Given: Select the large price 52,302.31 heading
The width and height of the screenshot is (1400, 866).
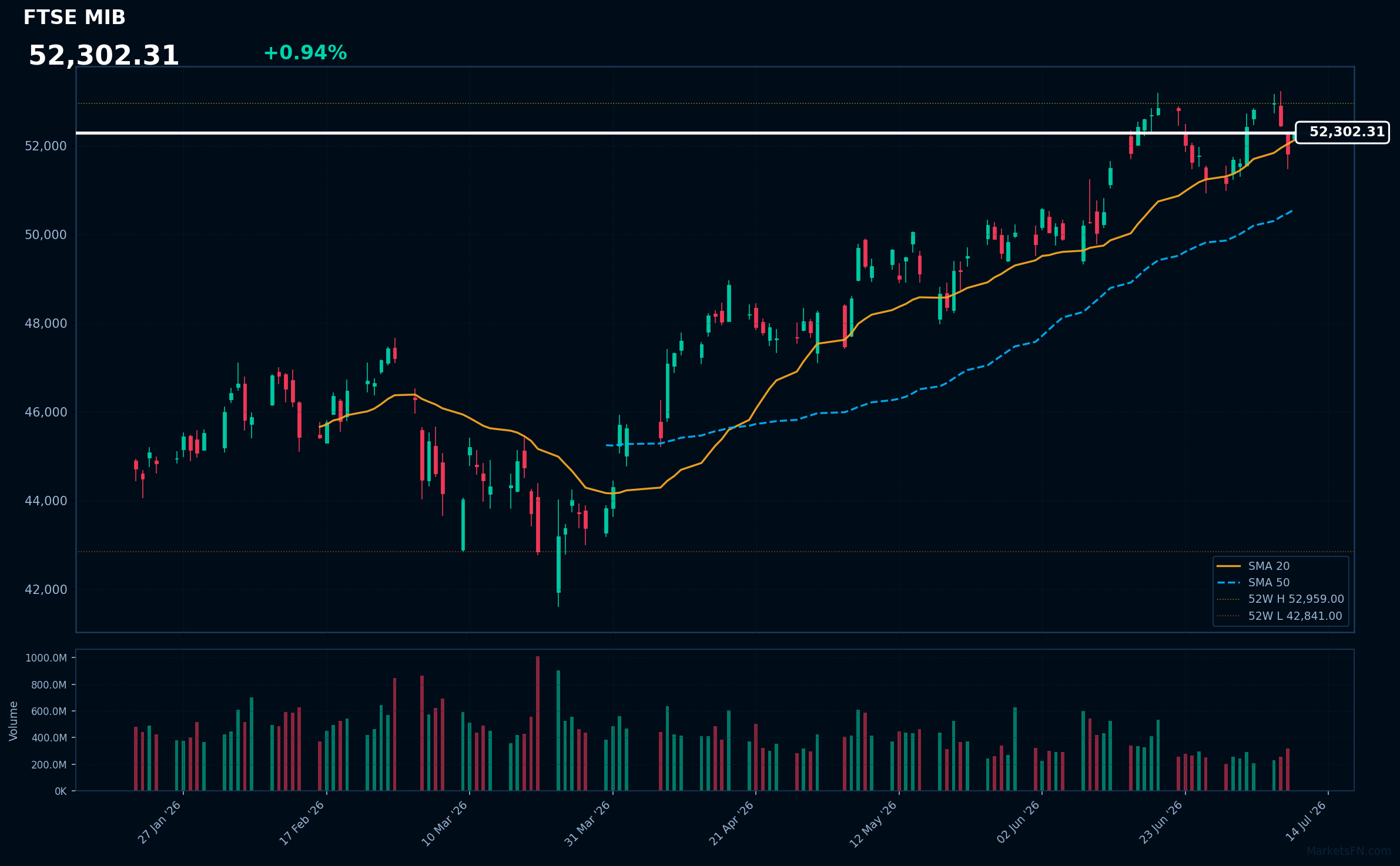Looking at the screenshot, I should pyautogui.click(x=104, y=56).
